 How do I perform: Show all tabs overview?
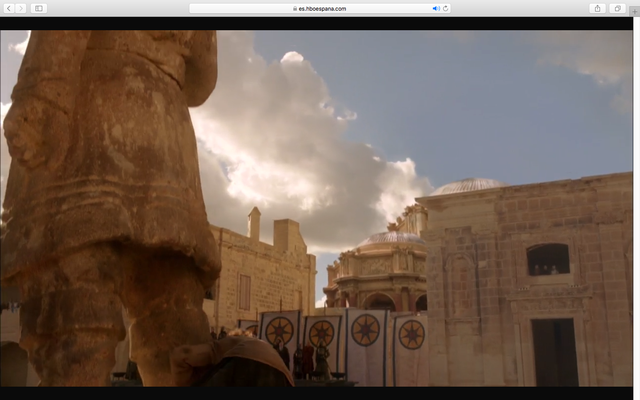click(x=618, y=9)
